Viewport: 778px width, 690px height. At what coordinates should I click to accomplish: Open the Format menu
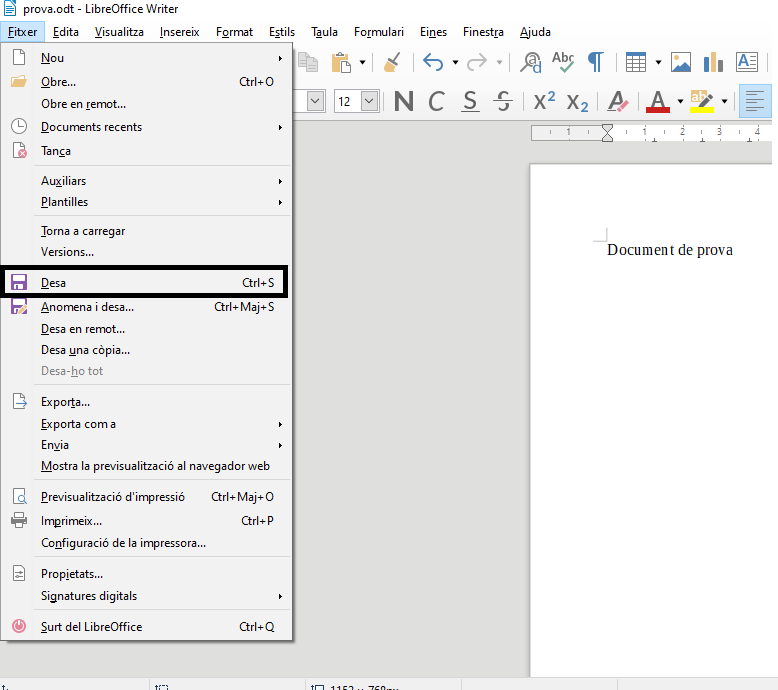(234, 32)
